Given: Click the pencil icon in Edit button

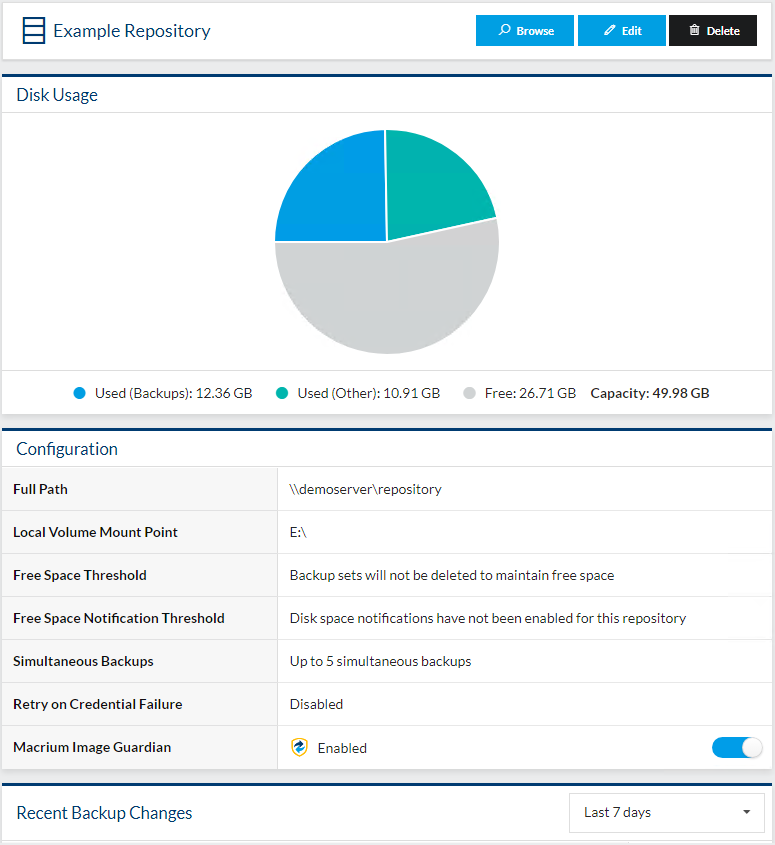Looking at the screenshot, I should [x=610, y=31].
